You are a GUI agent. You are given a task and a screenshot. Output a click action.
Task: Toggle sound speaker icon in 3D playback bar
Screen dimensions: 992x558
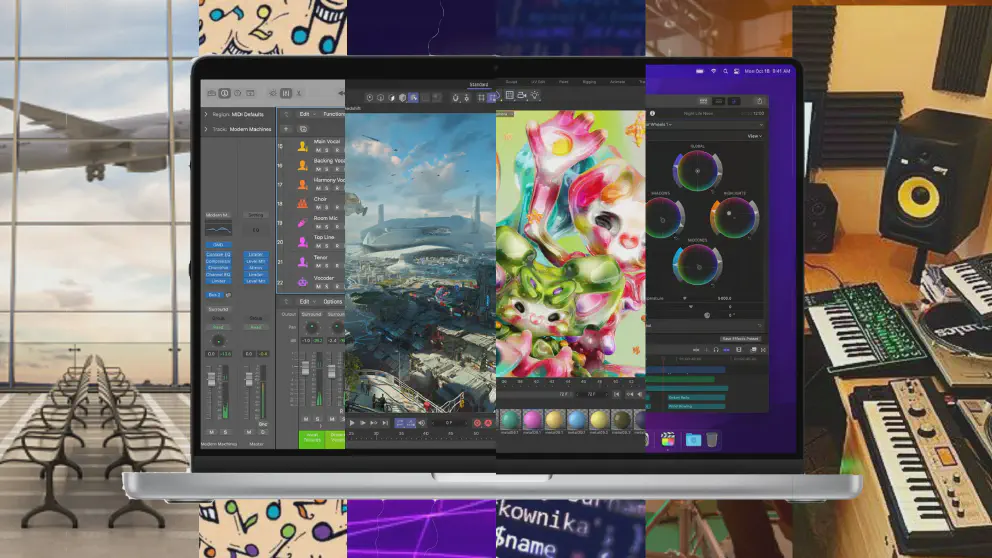tap(422, 423)
